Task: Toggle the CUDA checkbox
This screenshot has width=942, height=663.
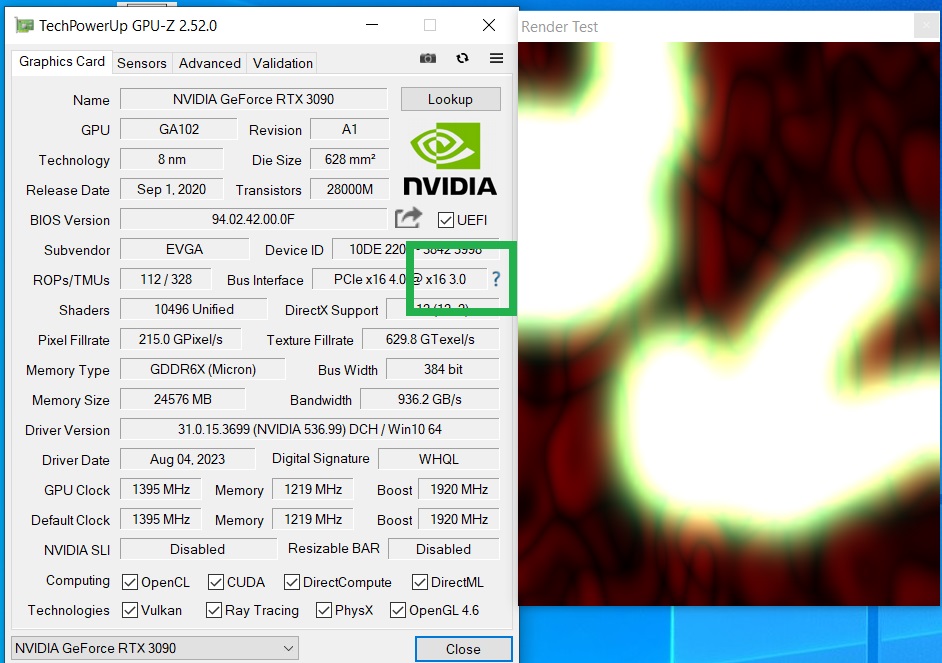Action: (x=216, y=582)
